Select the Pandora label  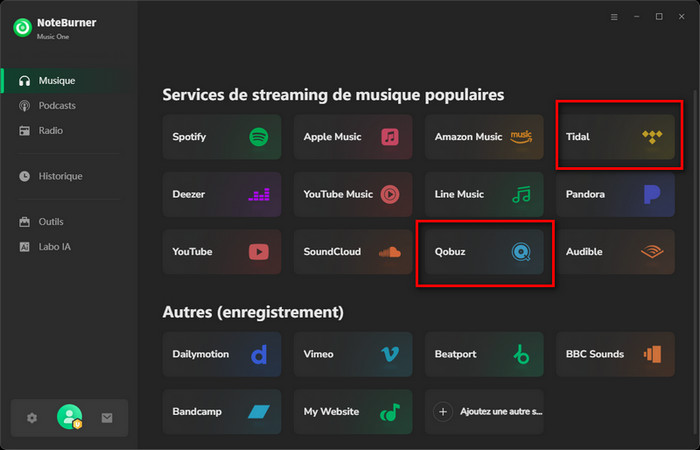click(585, 194)
